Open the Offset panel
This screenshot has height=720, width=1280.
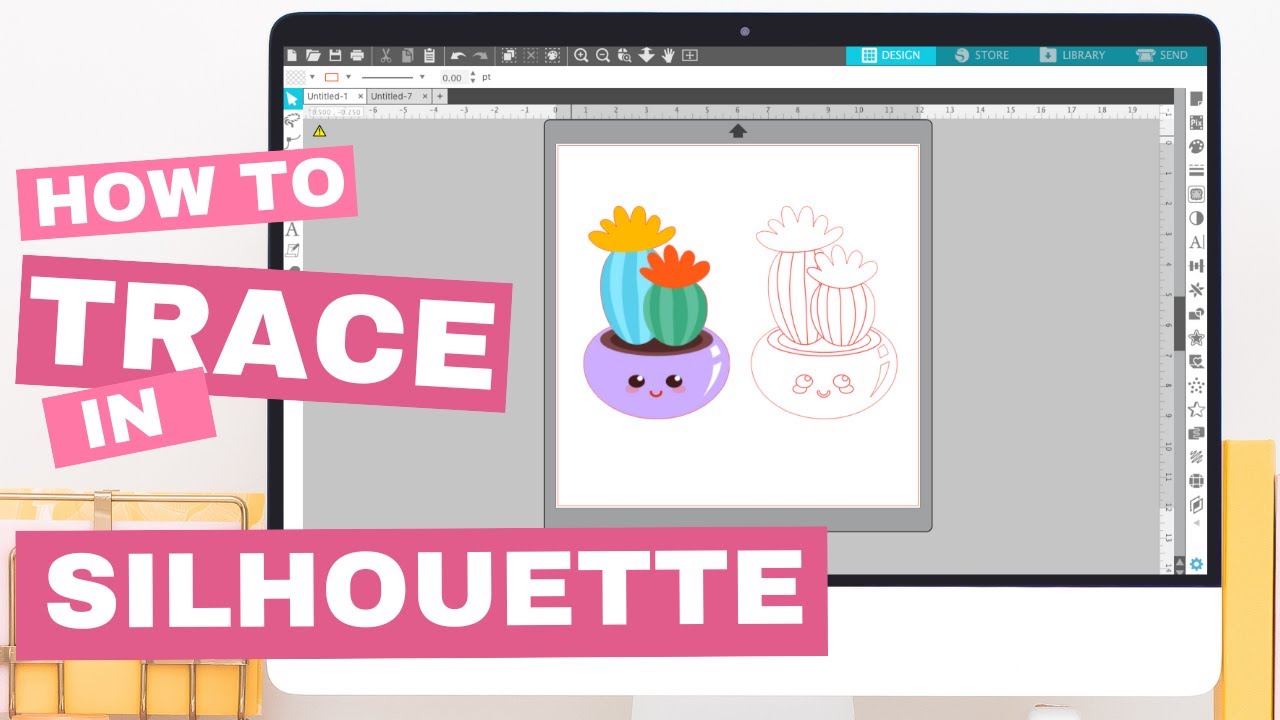tap(1196, 338)
